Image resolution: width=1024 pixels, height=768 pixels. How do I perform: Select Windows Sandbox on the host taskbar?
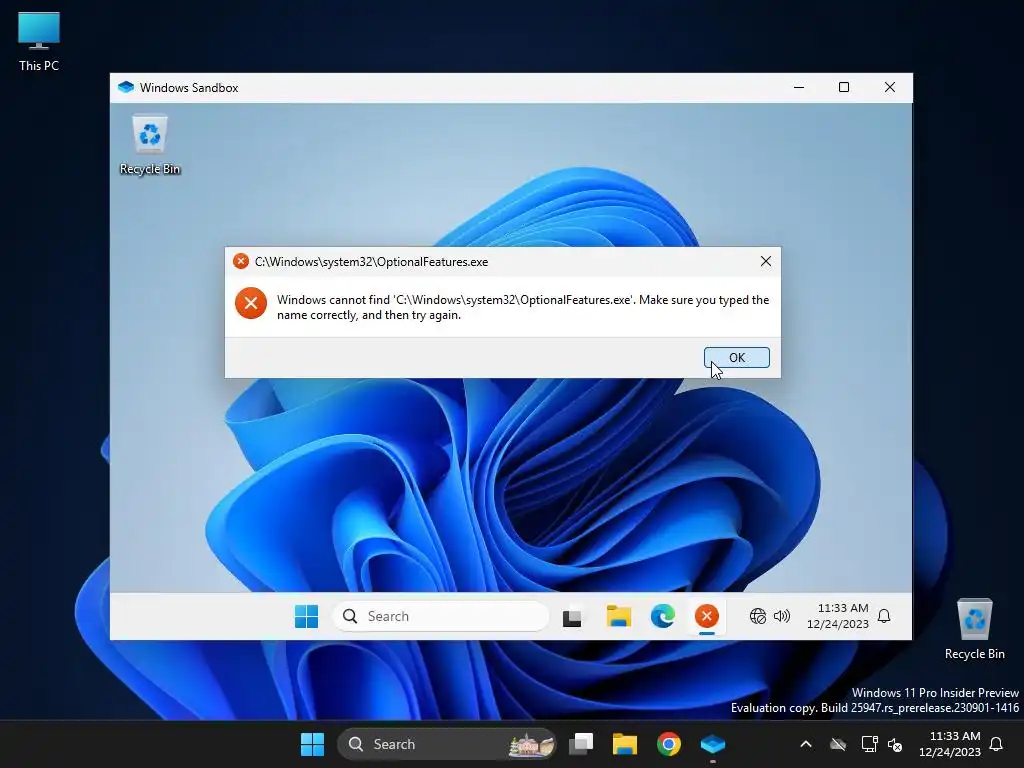[712, 744]
